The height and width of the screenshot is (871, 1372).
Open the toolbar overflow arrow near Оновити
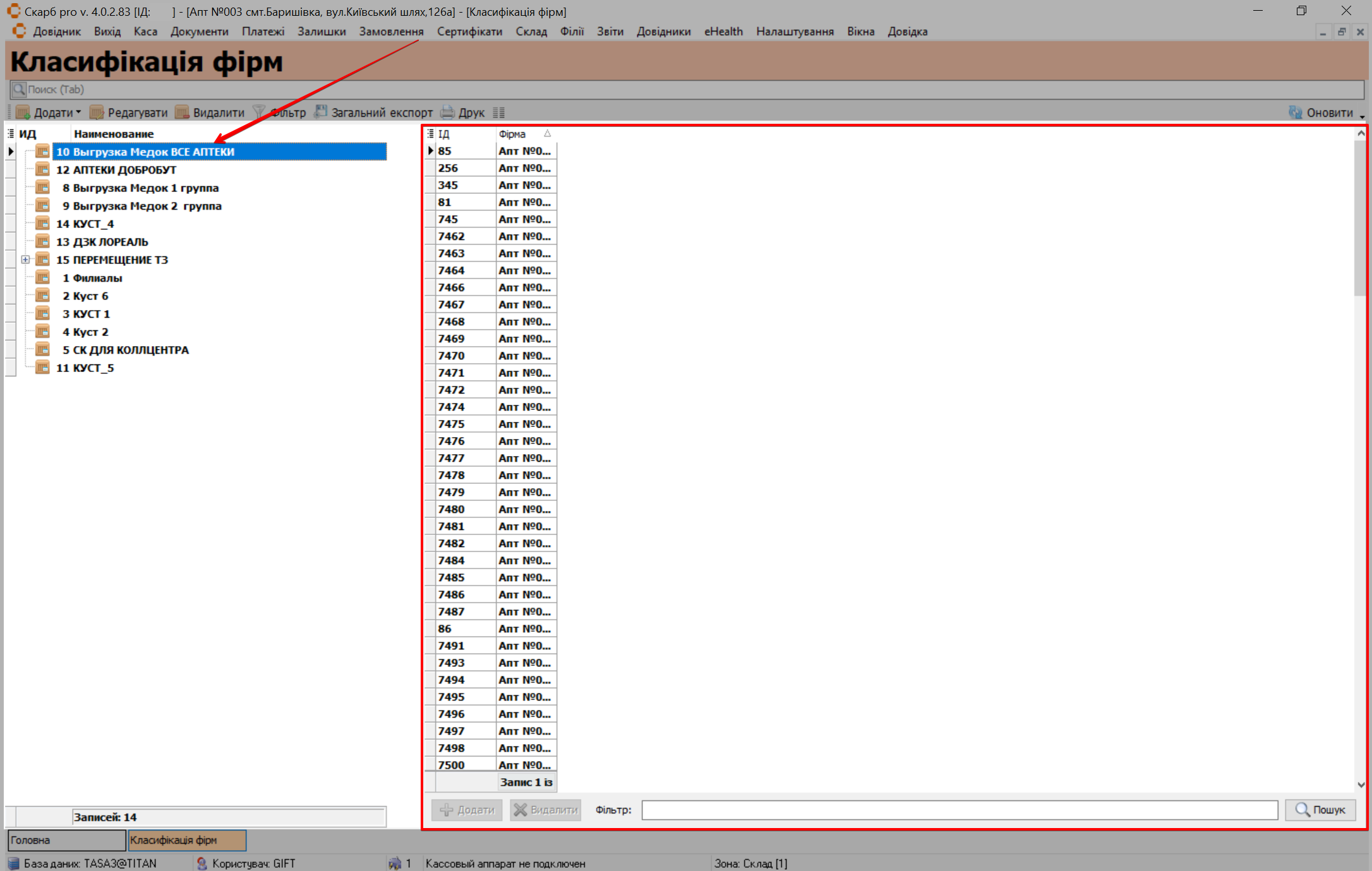coord(1362,116)
